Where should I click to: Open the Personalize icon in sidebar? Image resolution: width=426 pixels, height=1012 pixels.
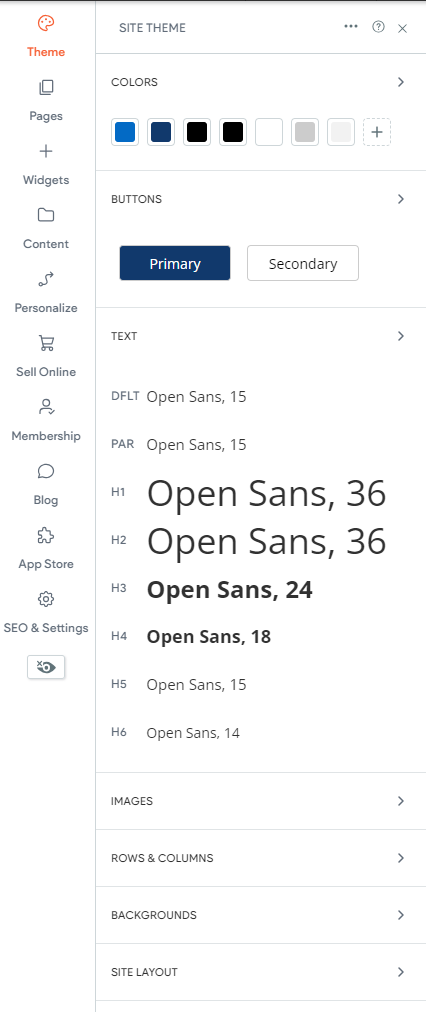tap(46, 279)
